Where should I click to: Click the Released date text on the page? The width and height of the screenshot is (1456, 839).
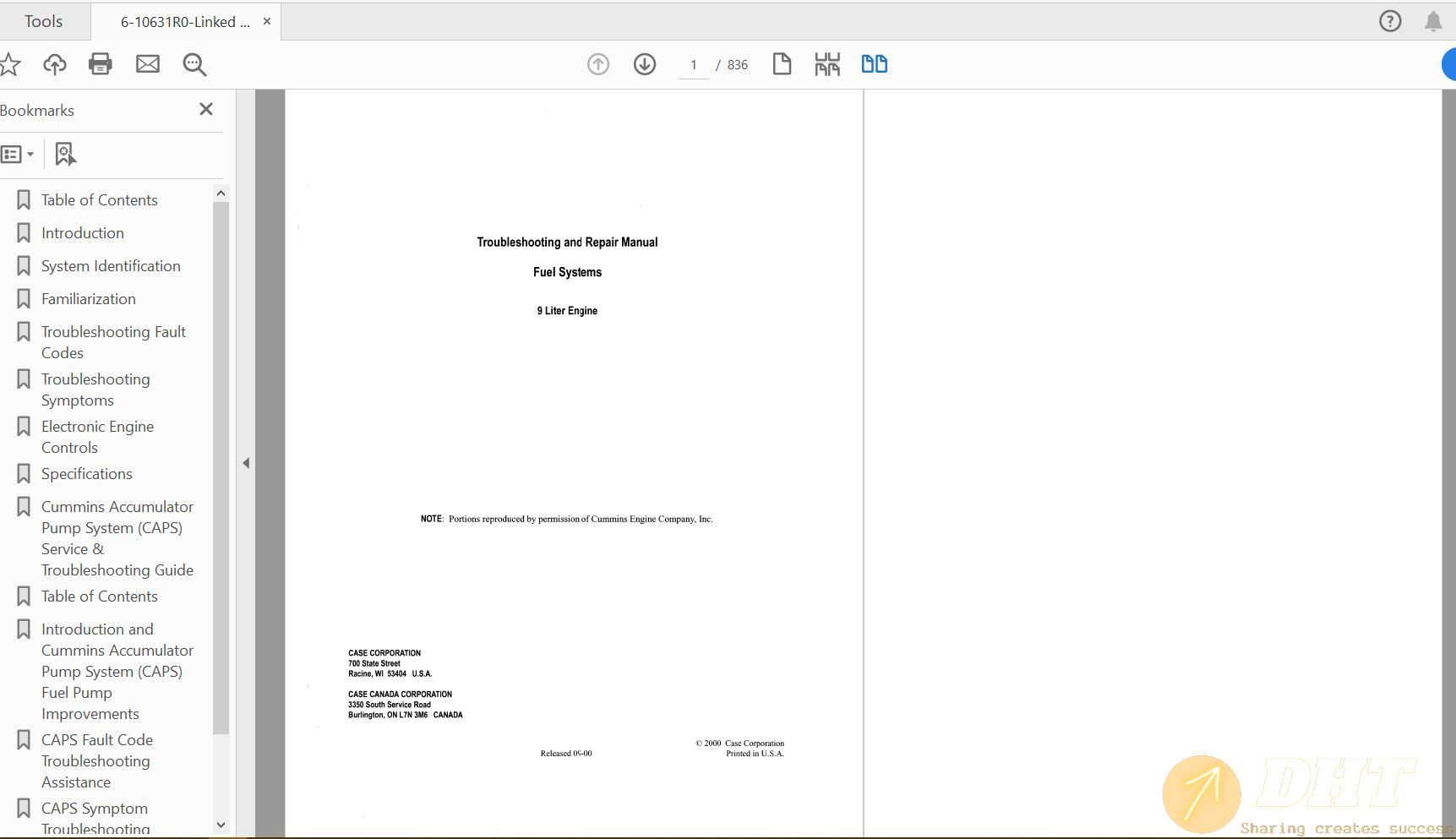566,754
